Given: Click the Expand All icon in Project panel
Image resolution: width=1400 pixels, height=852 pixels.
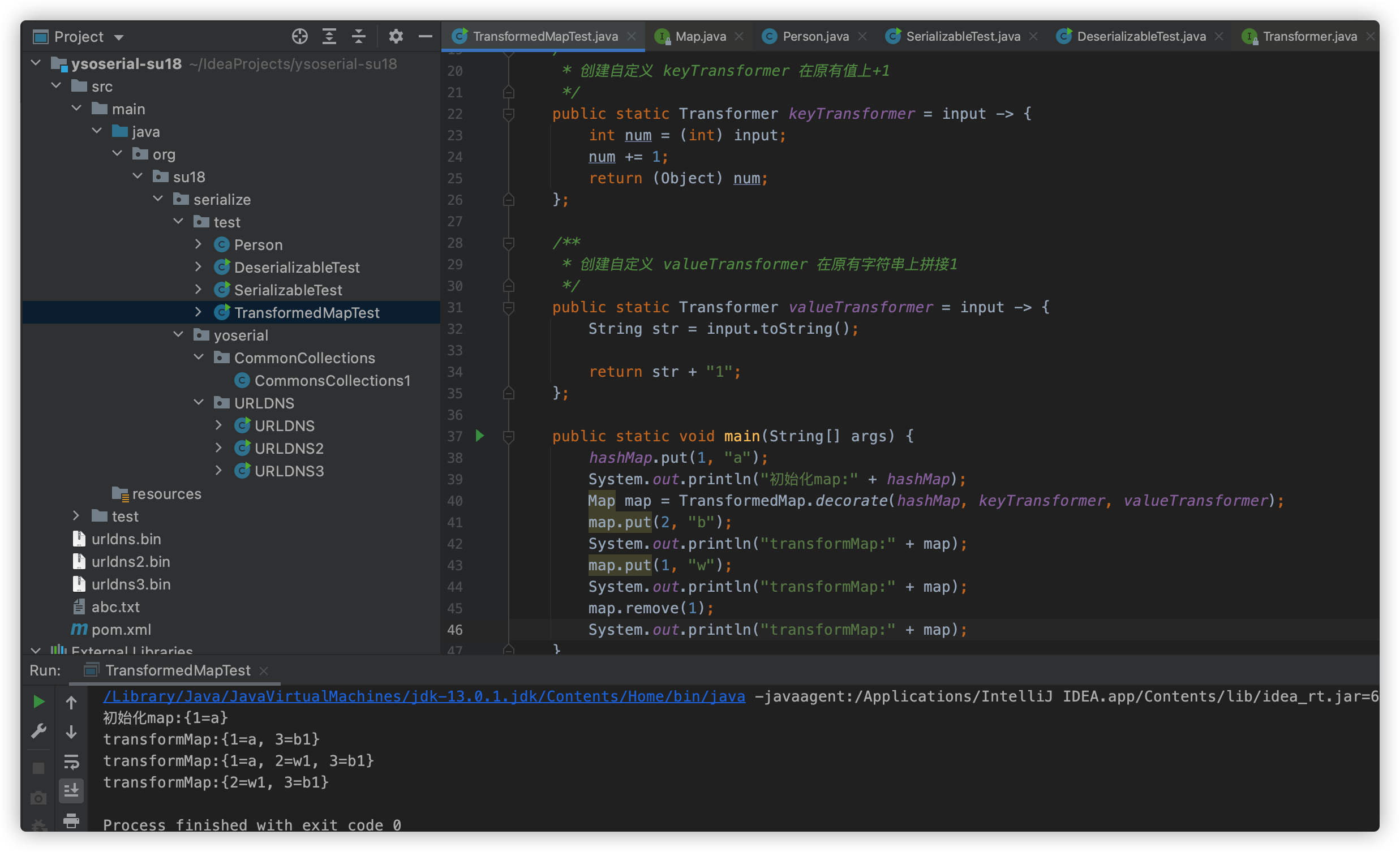Looking at the screenshot, I should click(329, 36).
